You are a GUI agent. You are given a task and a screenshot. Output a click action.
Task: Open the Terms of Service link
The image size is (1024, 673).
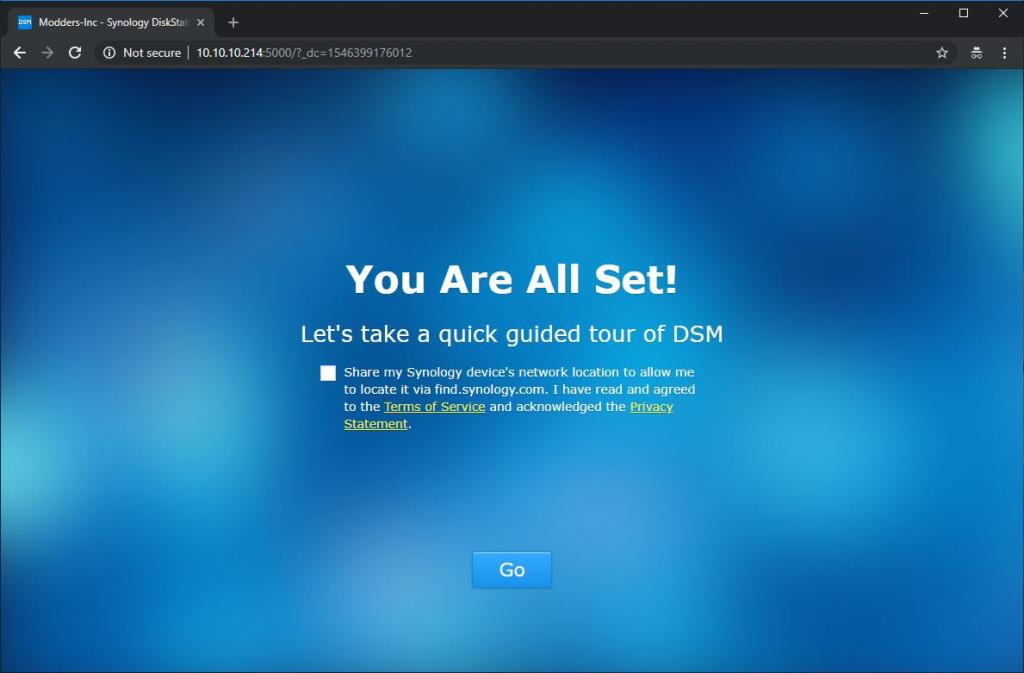pyautogui.click(x=434, y=407)
